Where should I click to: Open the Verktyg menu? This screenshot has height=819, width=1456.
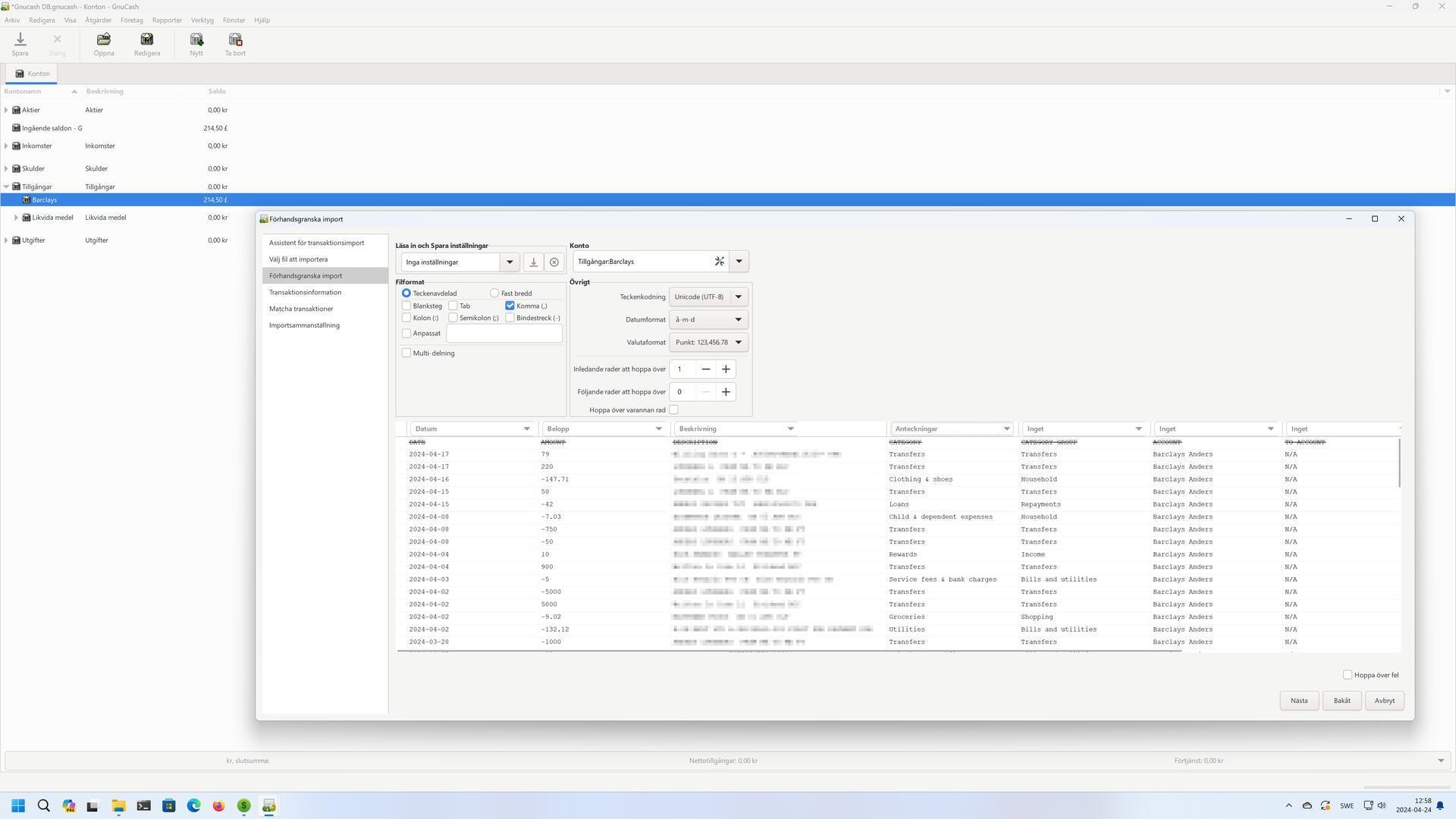click(x=202, y=20)
